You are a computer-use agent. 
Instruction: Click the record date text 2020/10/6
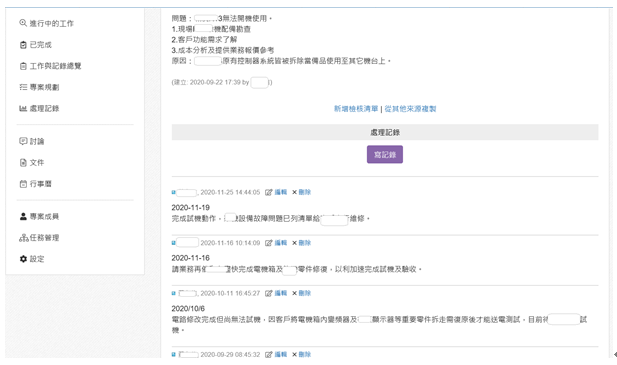[188, 309]
